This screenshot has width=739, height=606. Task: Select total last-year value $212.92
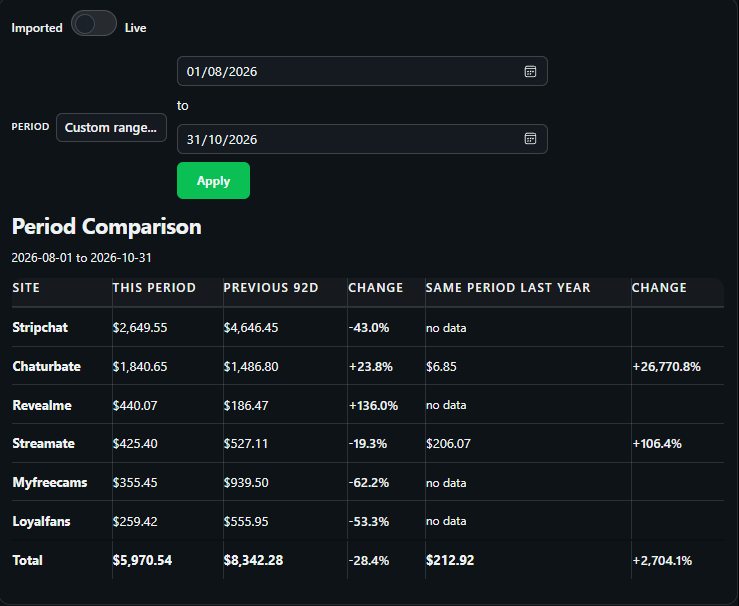tap(450, 560)
